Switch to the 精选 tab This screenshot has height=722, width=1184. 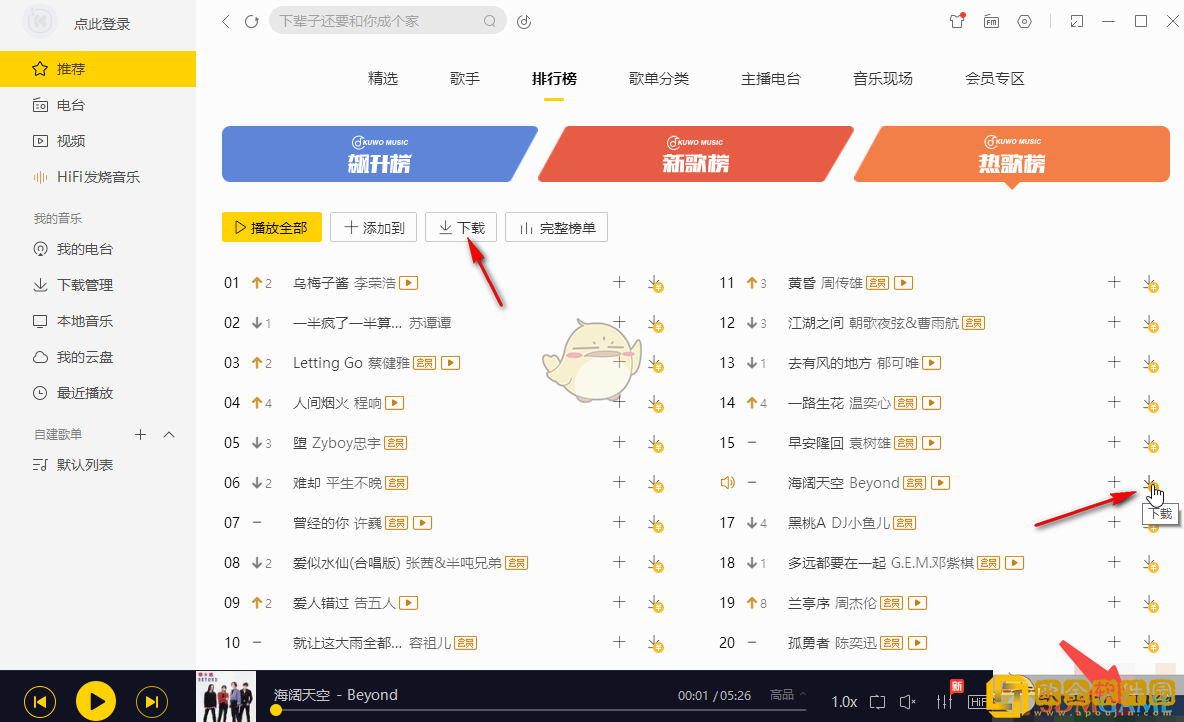click(383, 79)
